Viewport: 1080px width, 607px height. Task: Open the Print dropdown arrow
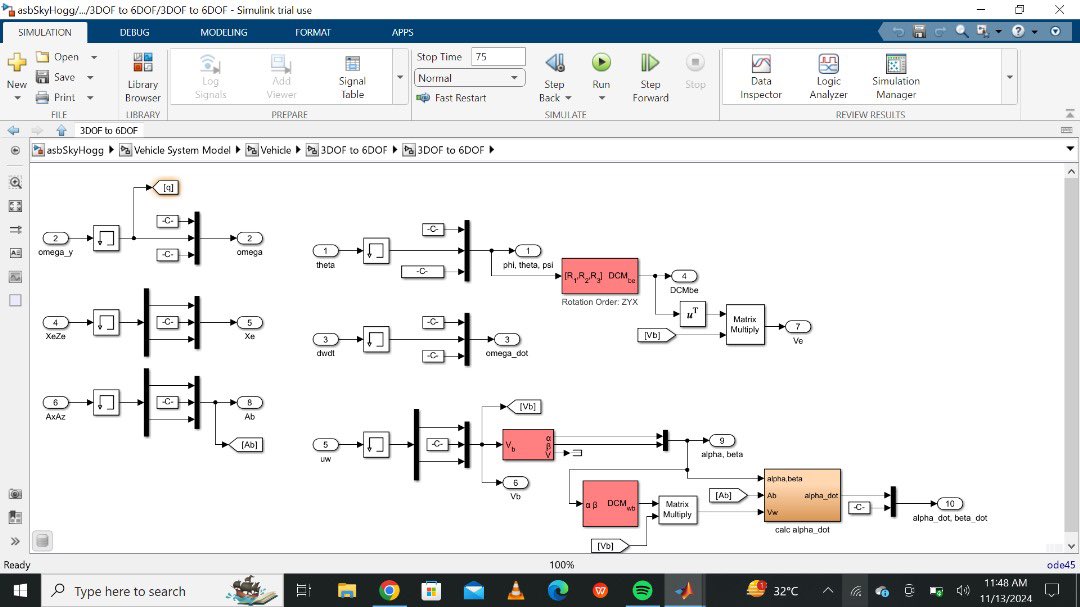[90, 97]
